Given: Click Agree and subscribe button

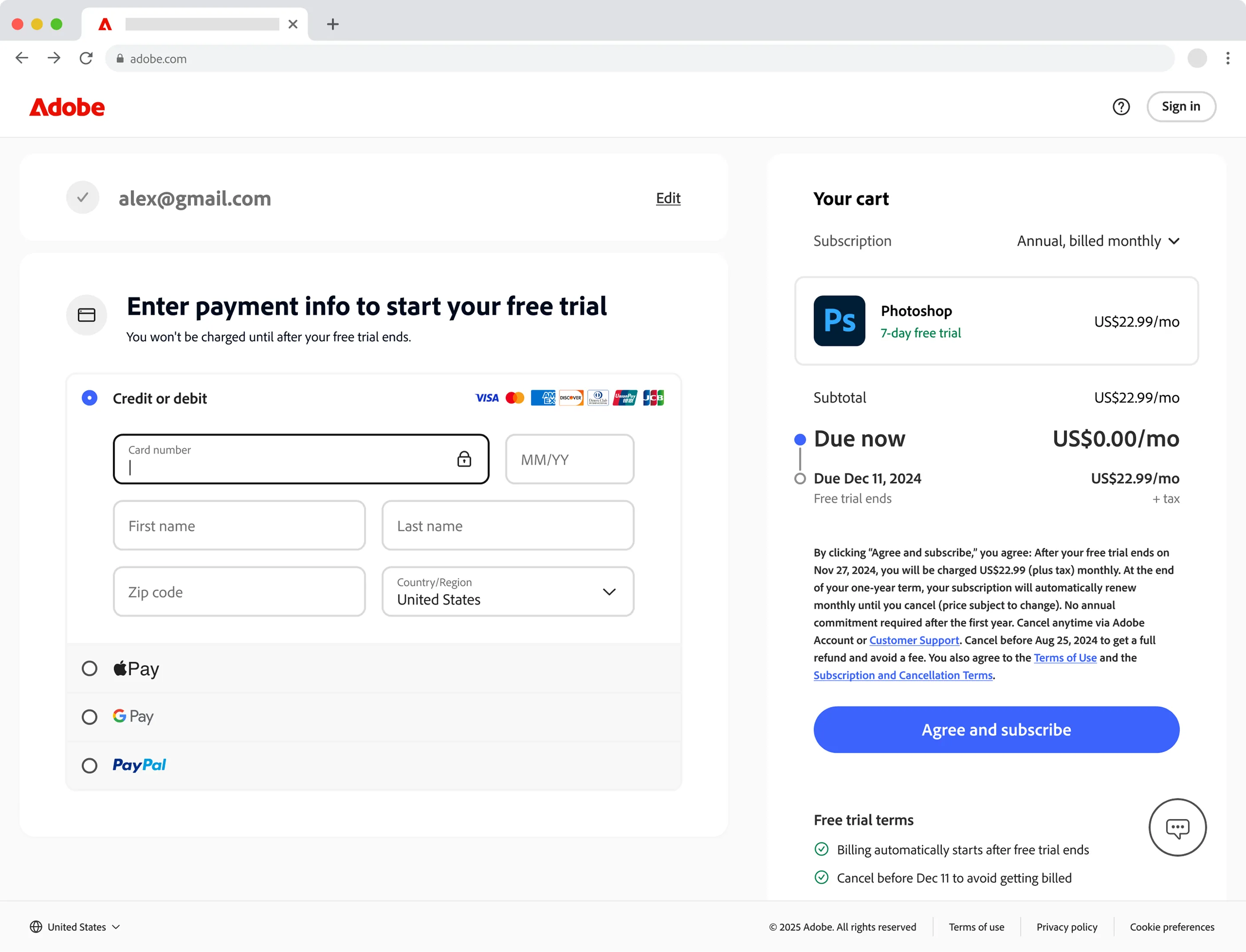Looking at the screenshot, I should tap(996, 729).
